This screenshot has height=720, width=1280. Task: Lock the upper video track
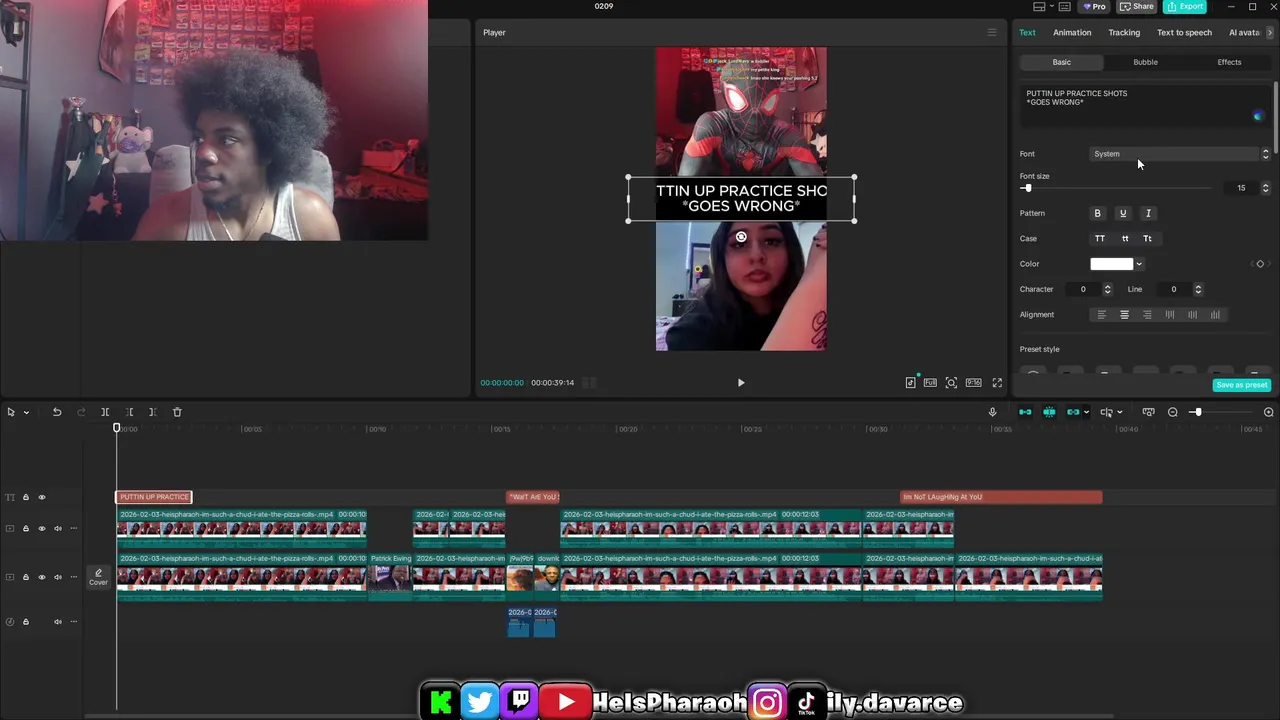26,528
